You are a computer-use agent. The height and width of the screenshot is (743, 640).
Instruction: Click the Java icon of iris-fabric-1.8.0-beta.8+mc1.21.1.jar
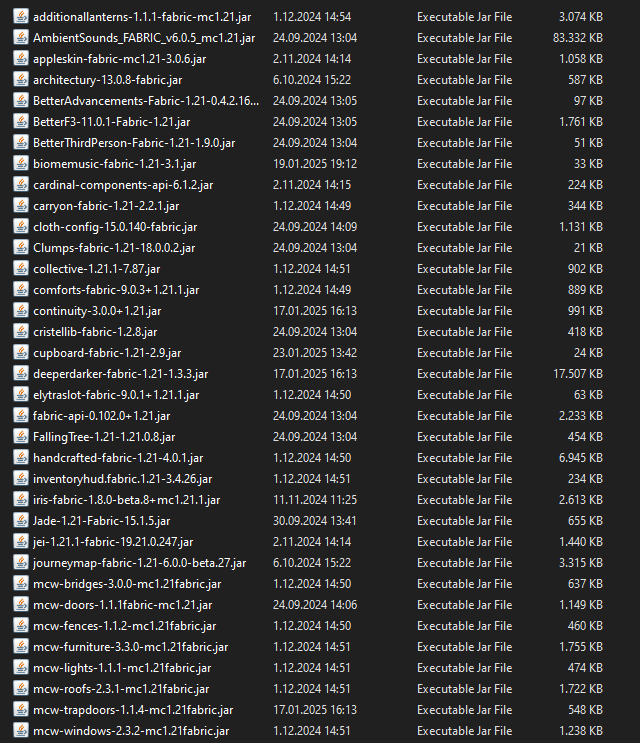(20, 500)
